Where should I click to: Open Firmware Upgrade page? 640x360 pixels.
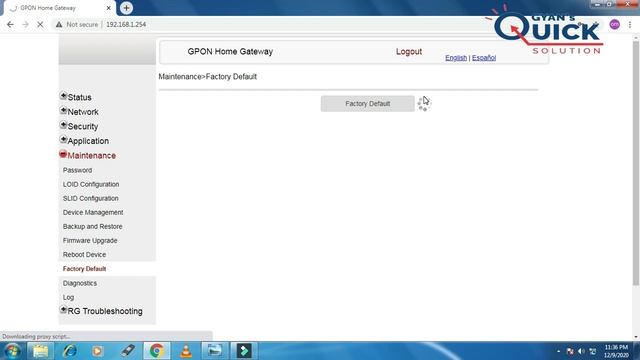[x=90, y=241]
